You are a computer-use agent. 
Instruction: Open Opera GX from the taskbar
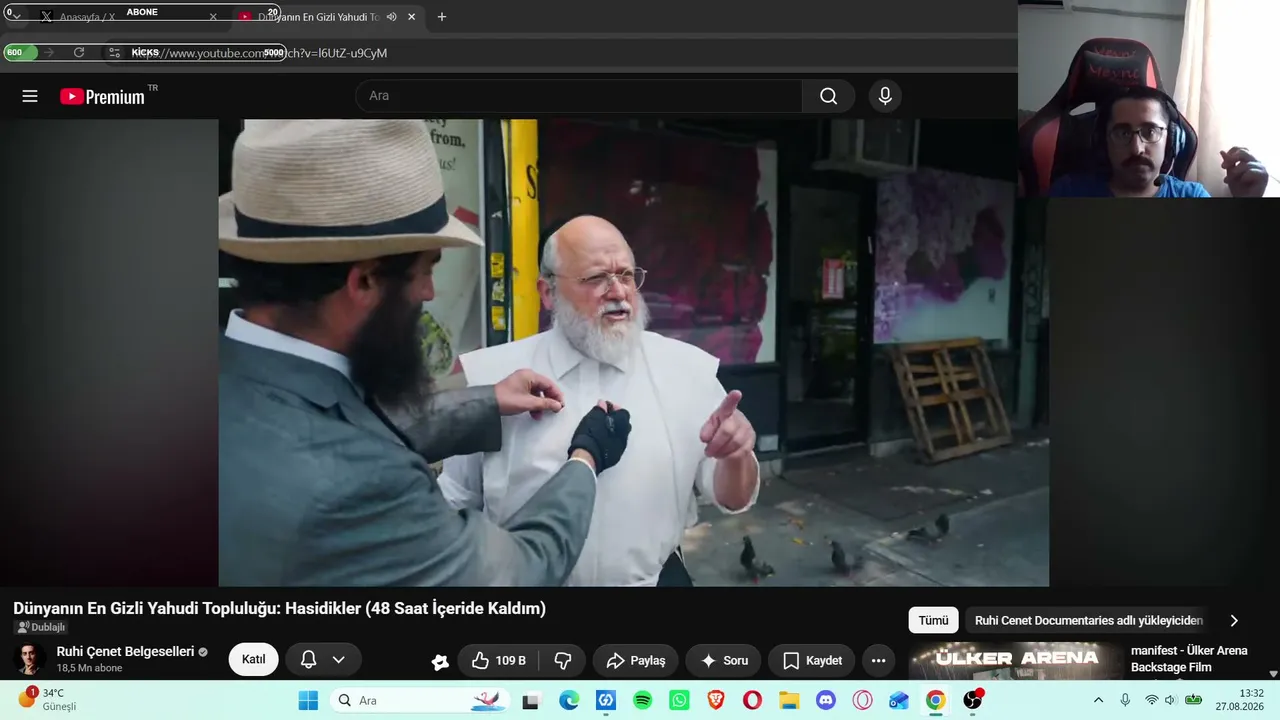point(862,700)
